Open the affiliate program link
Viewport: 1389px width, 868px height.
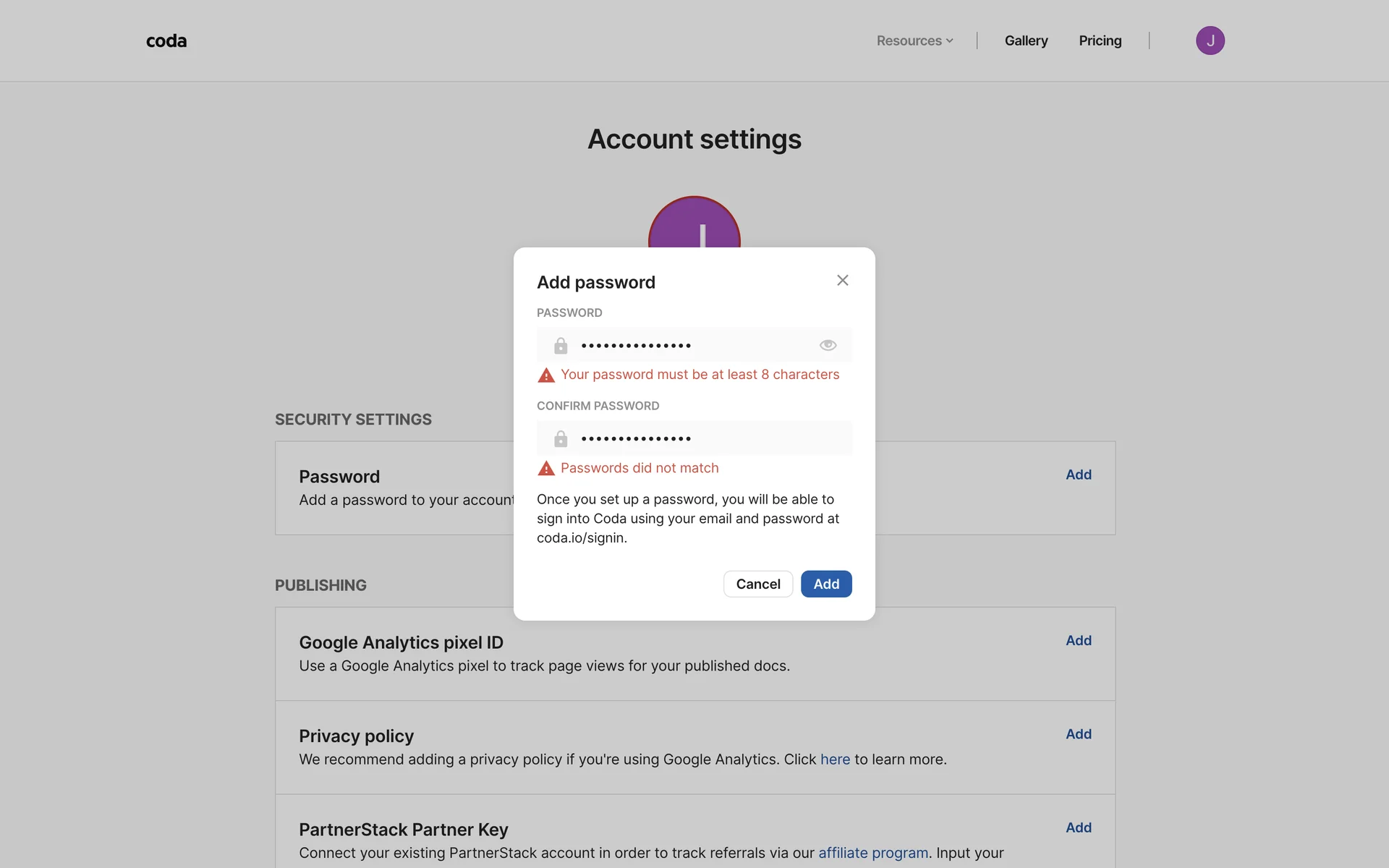pos(872,853)
